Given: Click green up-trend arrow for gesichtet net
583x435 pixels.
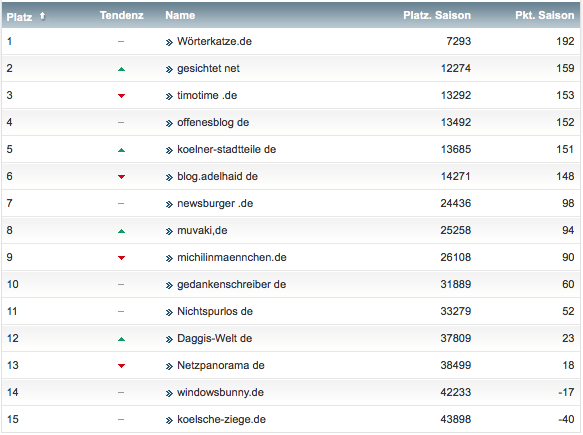Looking at the screenshot, I should click(121, 69).
